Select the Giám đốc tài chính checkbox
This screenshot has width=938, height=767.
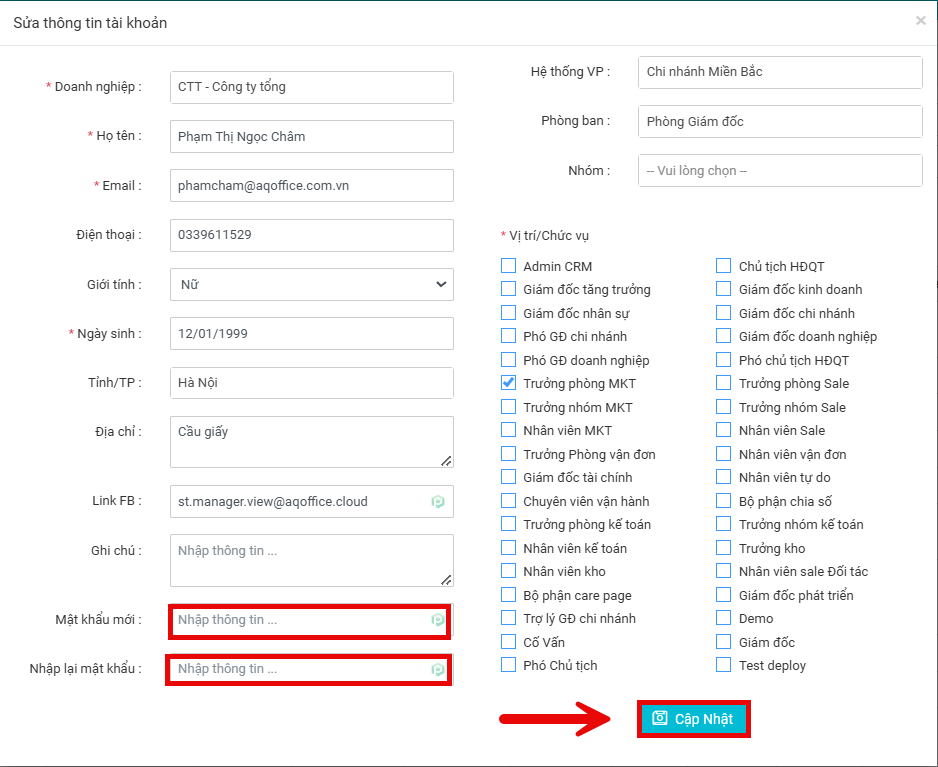pos(509,477)
